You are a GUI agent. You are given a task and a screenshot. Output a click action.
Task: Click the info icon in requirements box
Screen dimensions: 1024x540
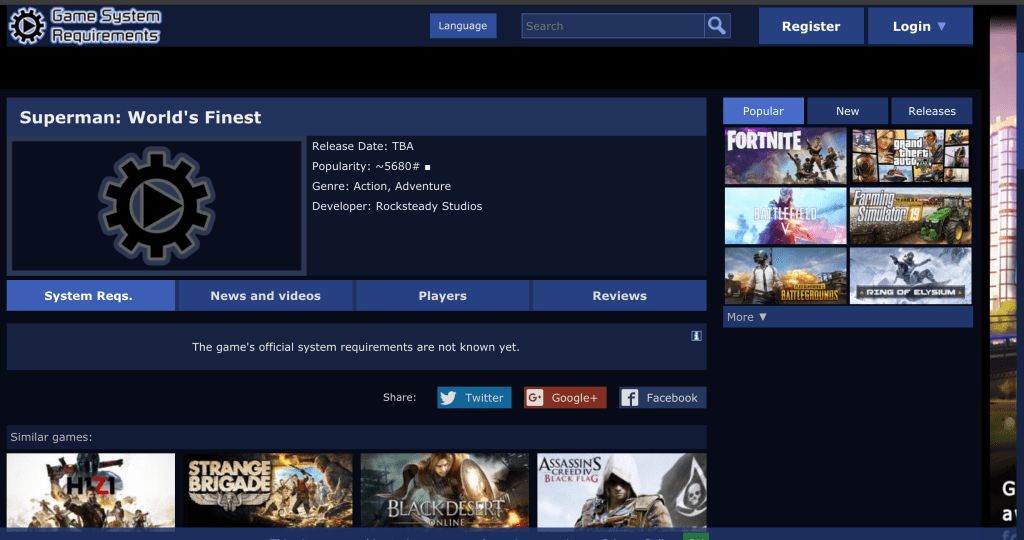(x=696, y=336)
